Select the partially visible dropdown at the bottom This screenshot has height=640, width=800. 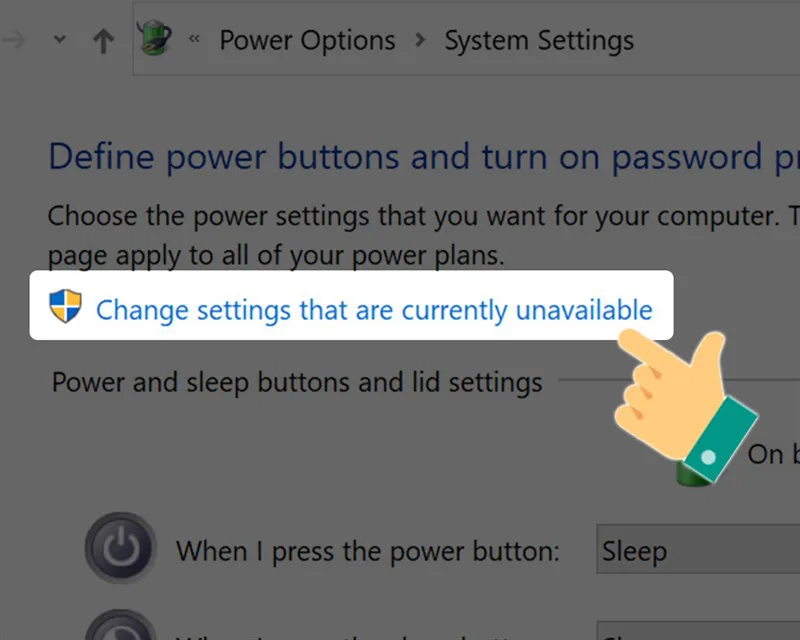coord(700,632)
